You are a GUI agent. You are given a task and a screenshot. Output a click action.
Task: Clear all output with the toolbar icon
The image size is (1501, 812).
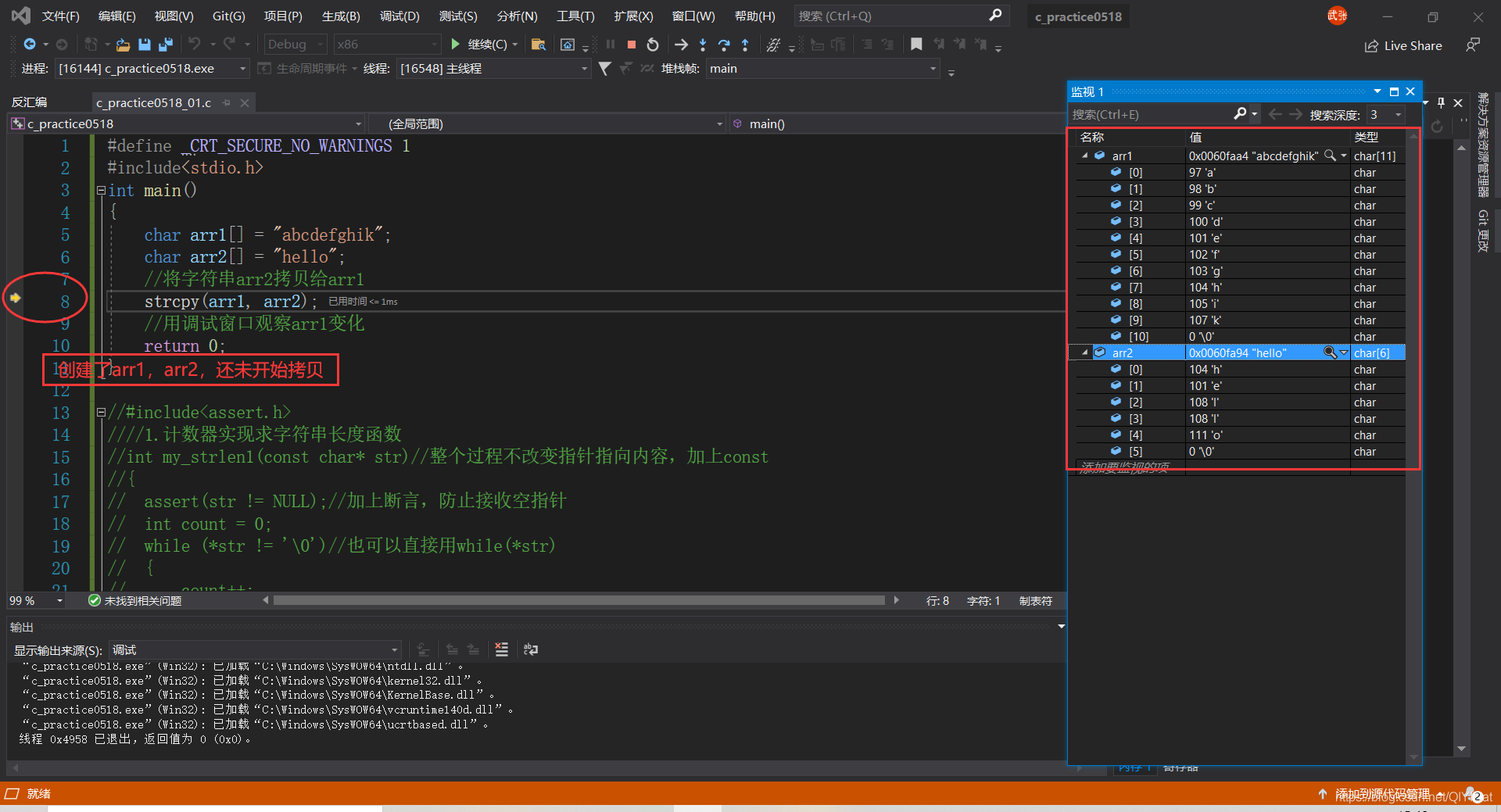pos(502,649)
